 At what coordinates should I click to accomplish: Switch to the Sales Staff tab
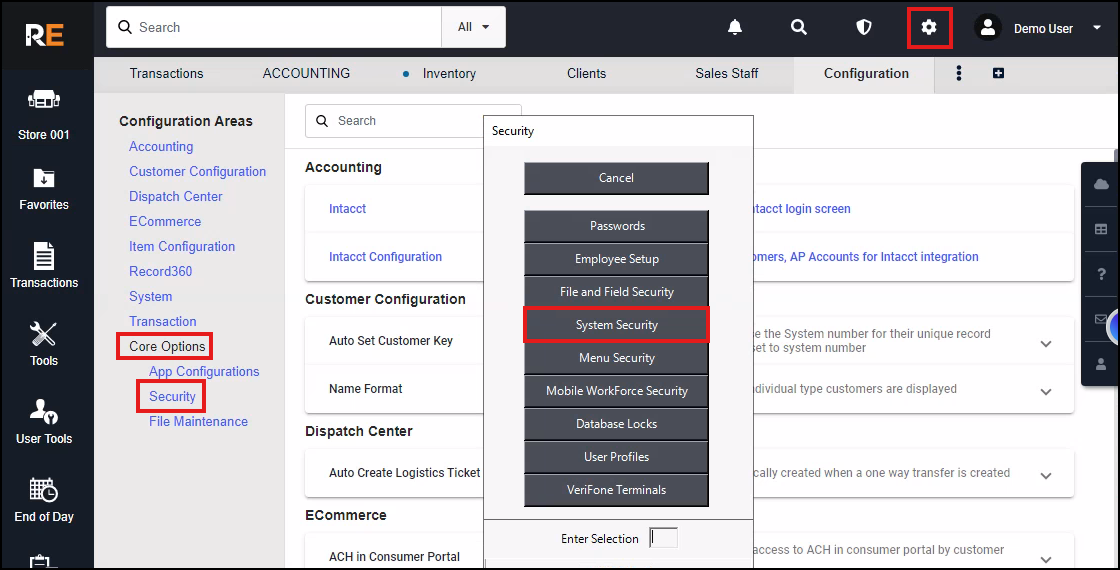[x=726, y=73]
